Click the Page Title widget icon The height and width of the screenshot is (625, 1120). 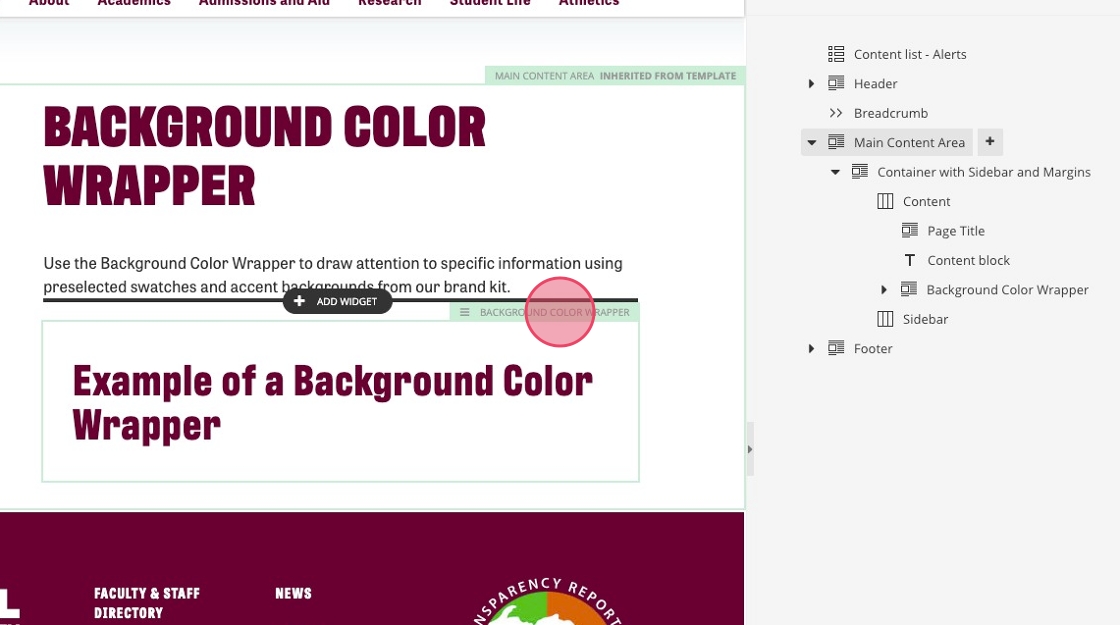(x=909, y=230)
